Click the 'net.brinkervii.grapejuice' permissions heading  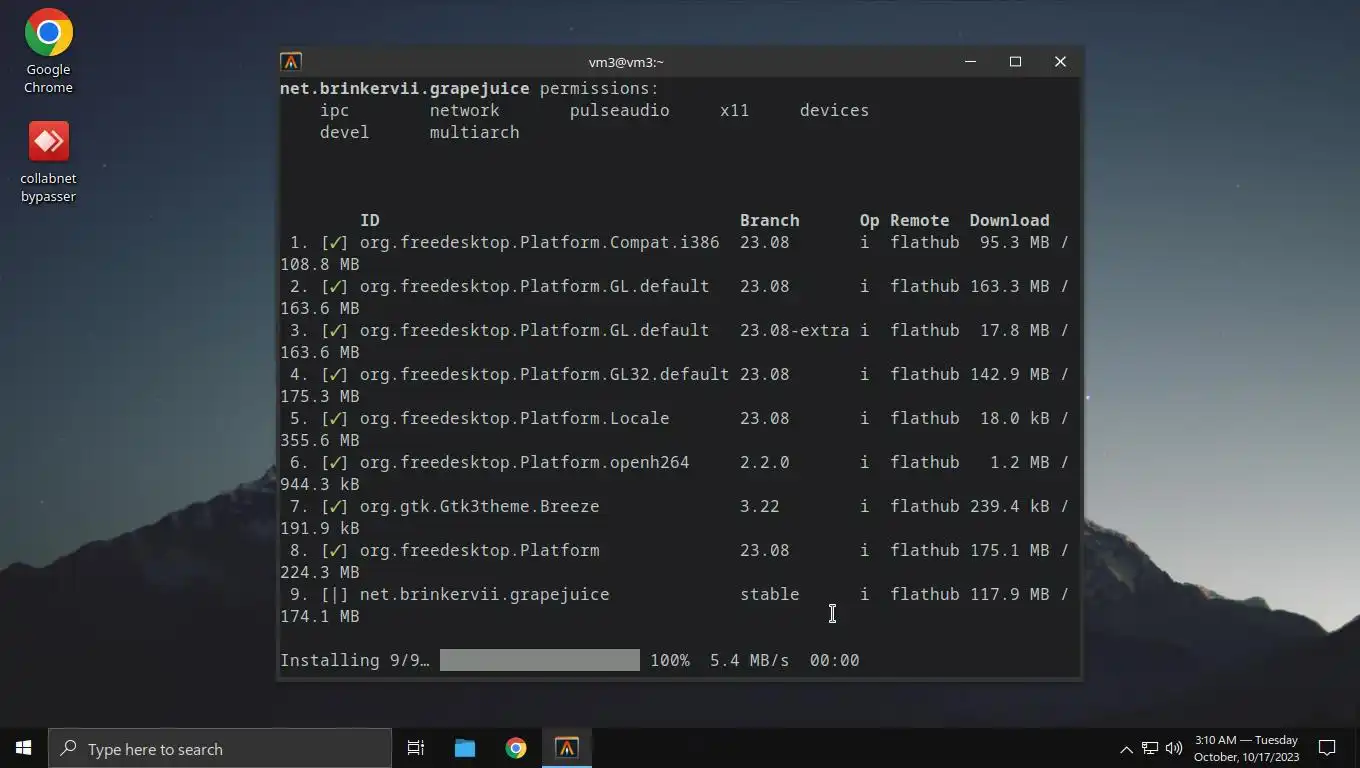405,88
